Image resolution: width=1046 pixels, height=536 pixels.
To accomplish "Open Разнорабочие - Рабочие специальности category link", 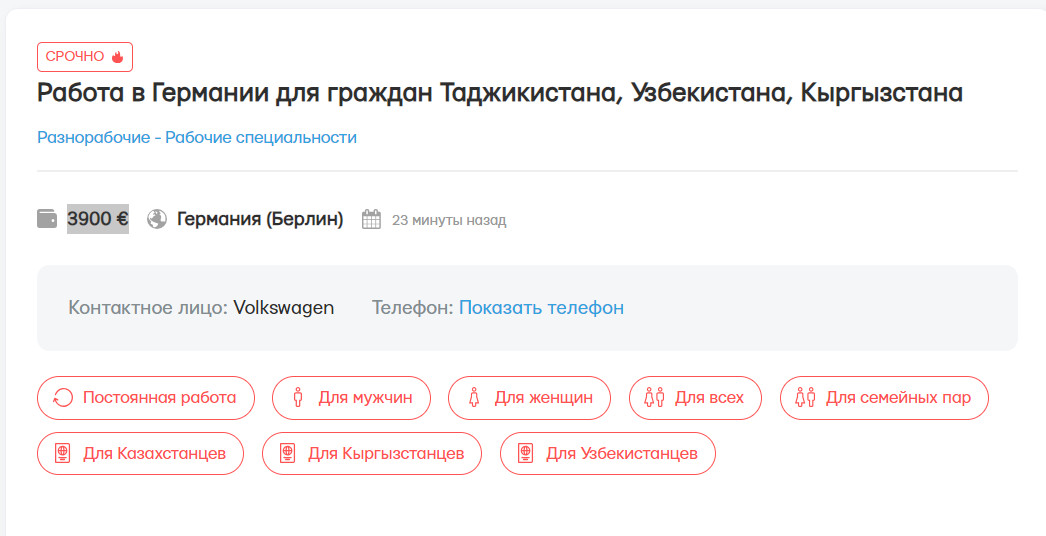I will click(197, 138).
